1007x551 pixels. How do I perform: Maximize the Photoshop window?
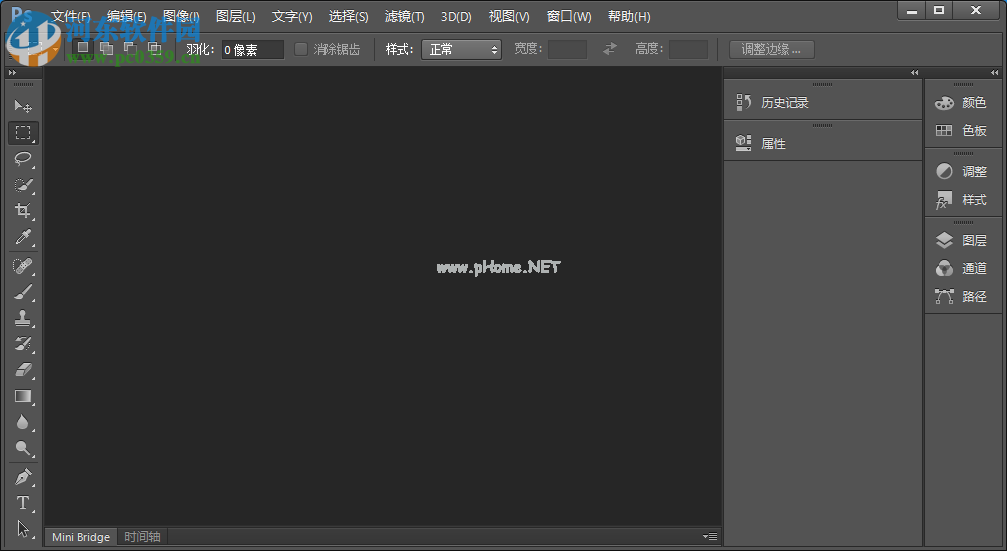click(939, 10)
